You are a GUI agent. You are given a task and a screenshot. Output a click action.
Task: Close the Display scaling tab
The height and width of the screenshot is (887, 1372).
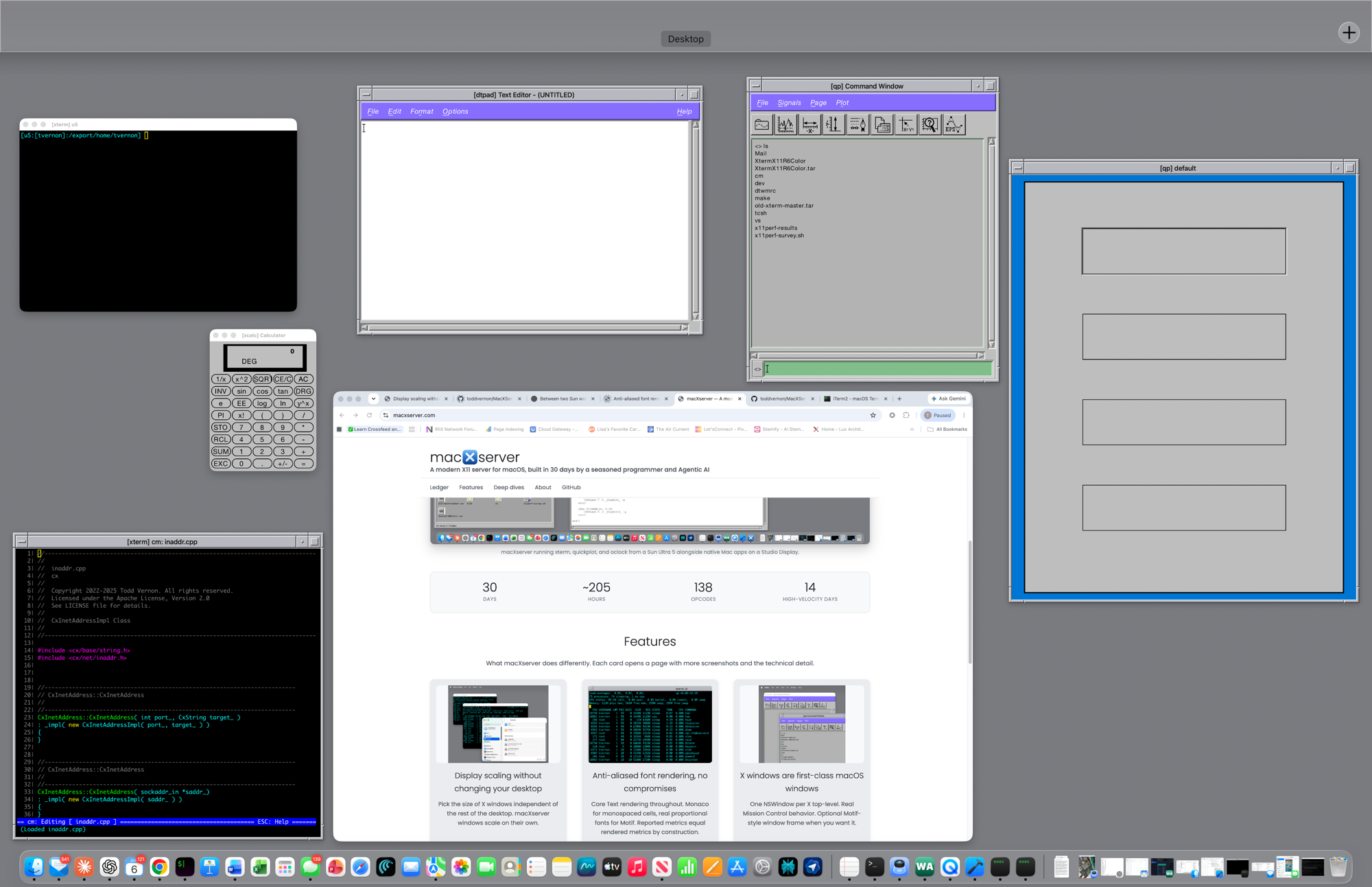coord(446,399)
